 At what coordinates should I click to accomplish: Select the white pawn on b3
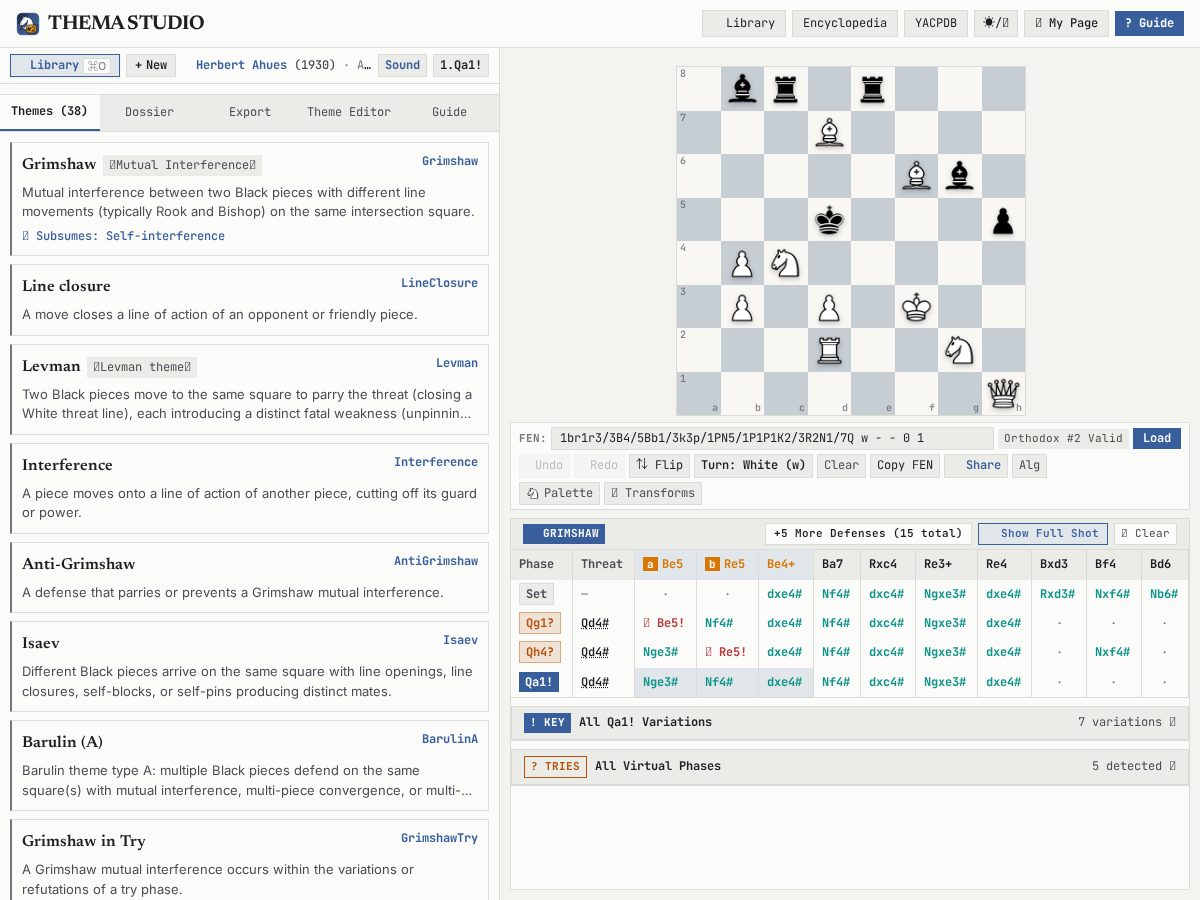(x=741, y=307)
